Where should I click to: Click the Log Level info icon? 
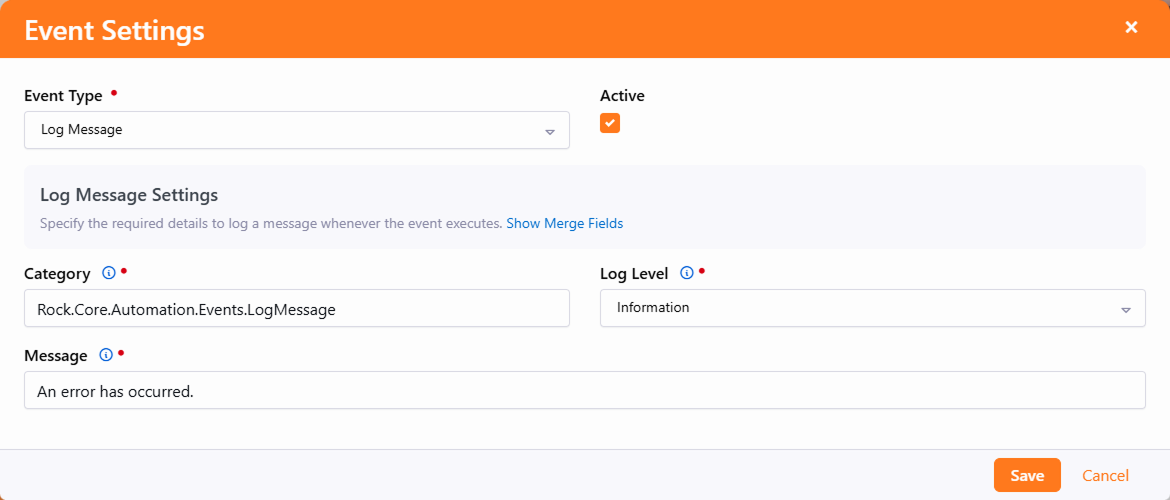(x=687, y=273)
